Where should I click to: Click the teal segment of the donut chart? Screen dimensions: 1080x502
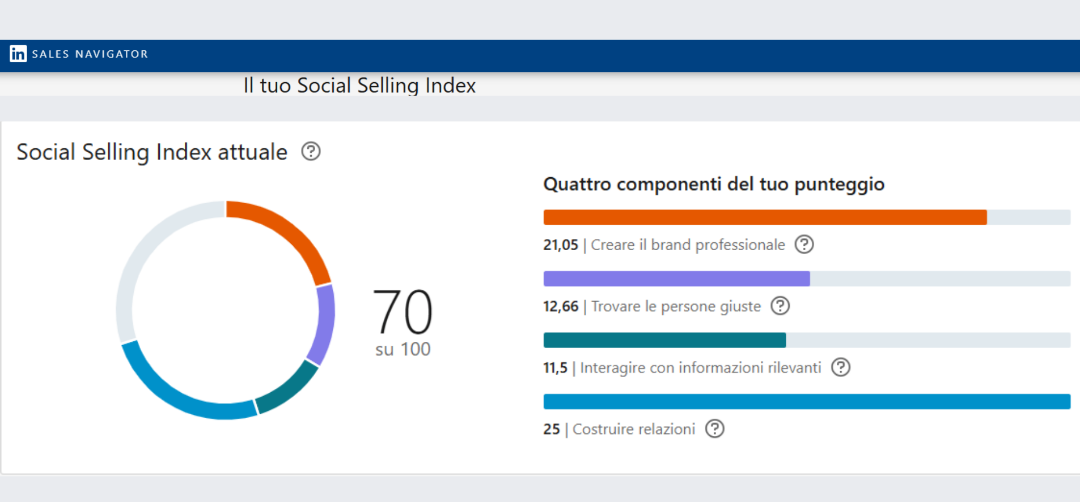(288, 390)
